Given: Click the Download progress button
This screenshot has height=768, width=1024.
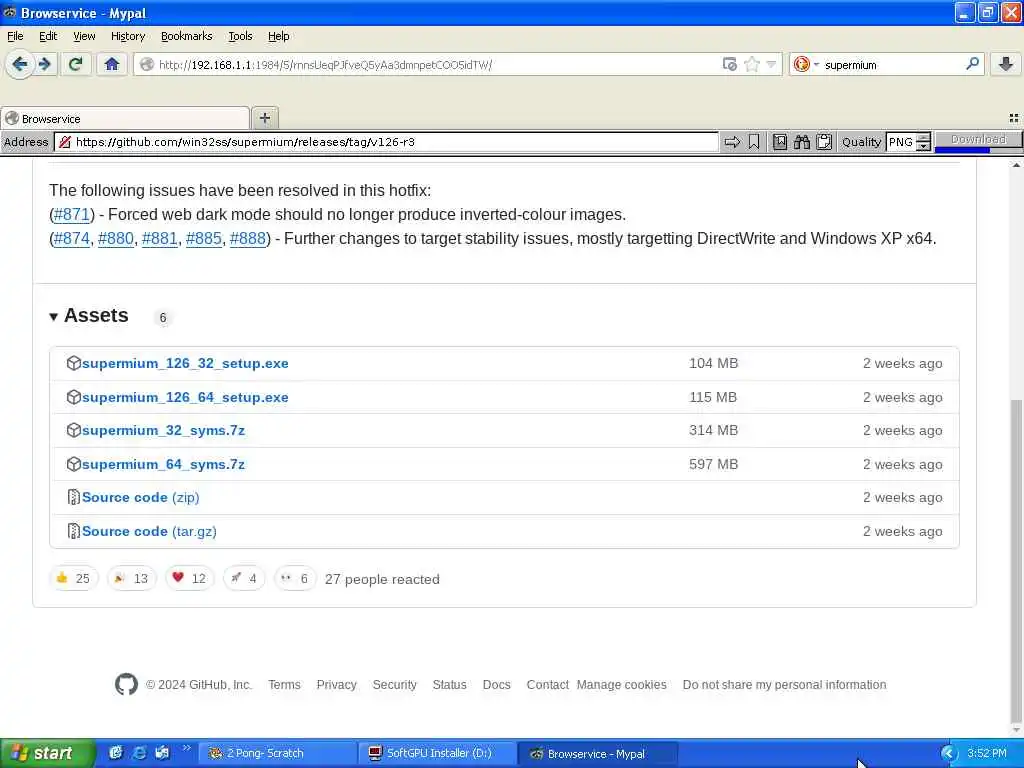Looking at the screenshot, I should tap(978, 141).
